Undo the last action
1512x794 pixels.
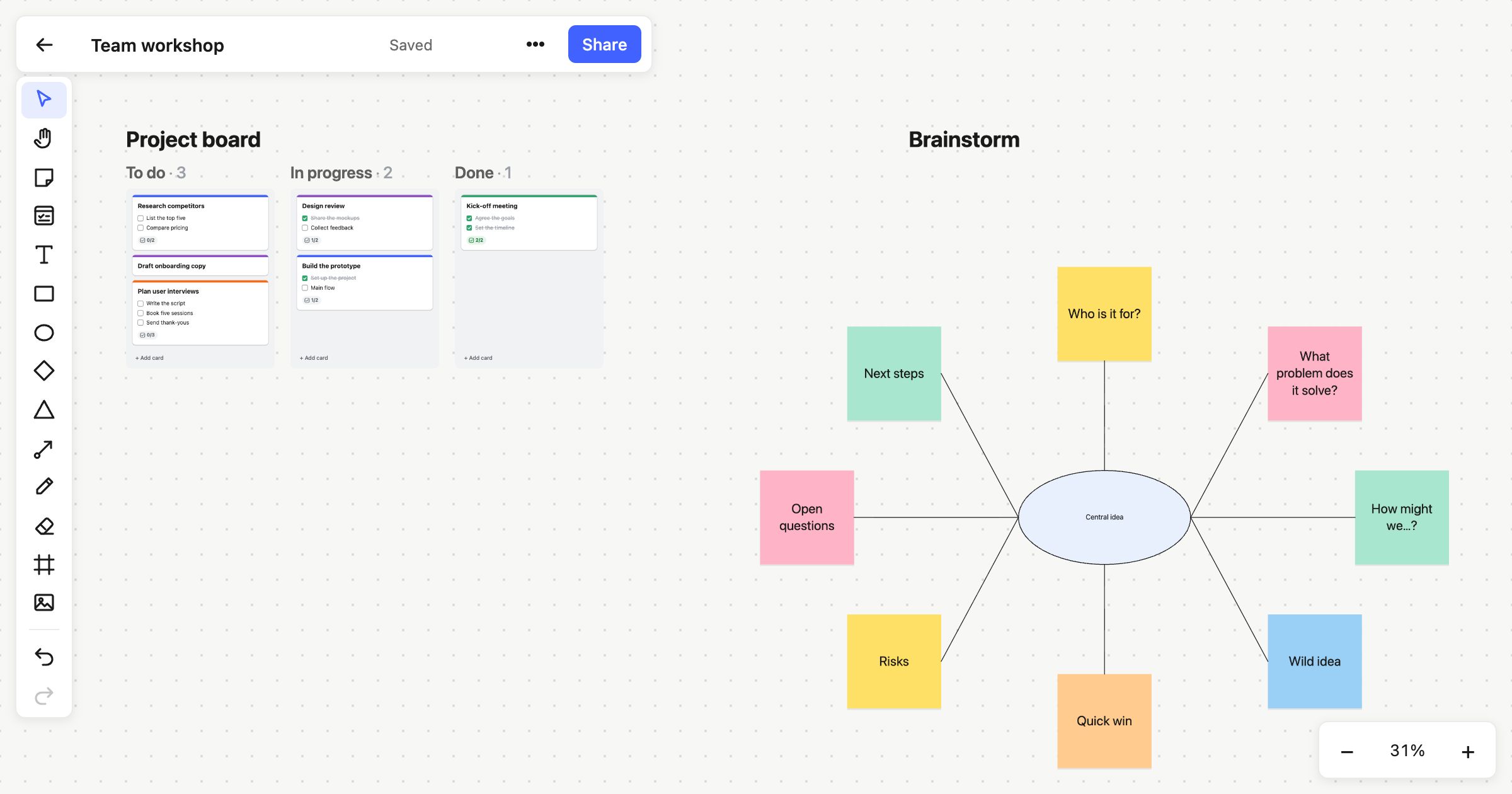pyautogui.click(x=43, y=657)
